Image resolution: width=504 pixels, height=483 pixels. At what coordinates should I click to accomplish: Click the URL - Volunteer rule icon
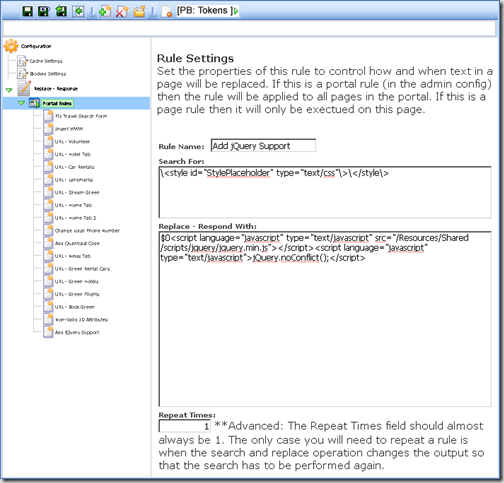click(48, 141)
